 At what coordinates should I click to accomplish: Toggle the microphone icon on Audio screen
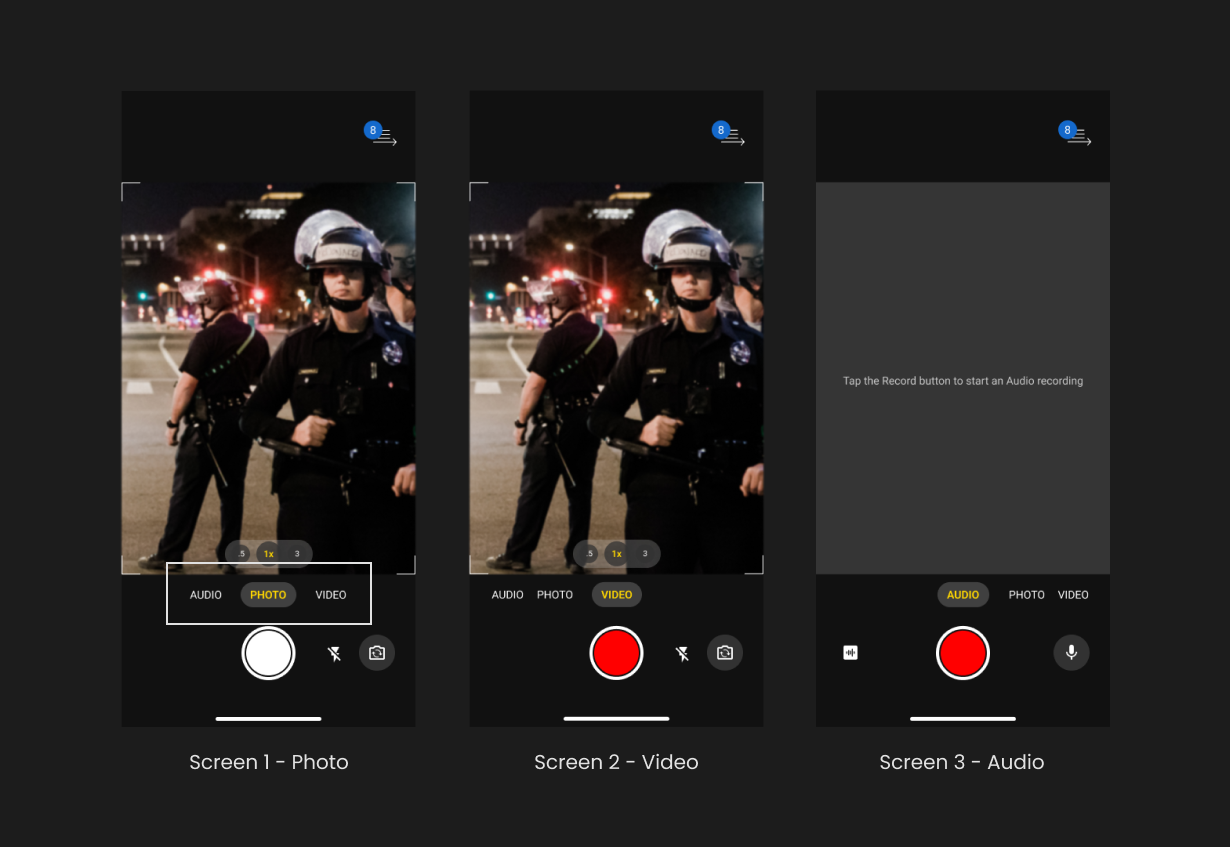tap(1071, 653)
